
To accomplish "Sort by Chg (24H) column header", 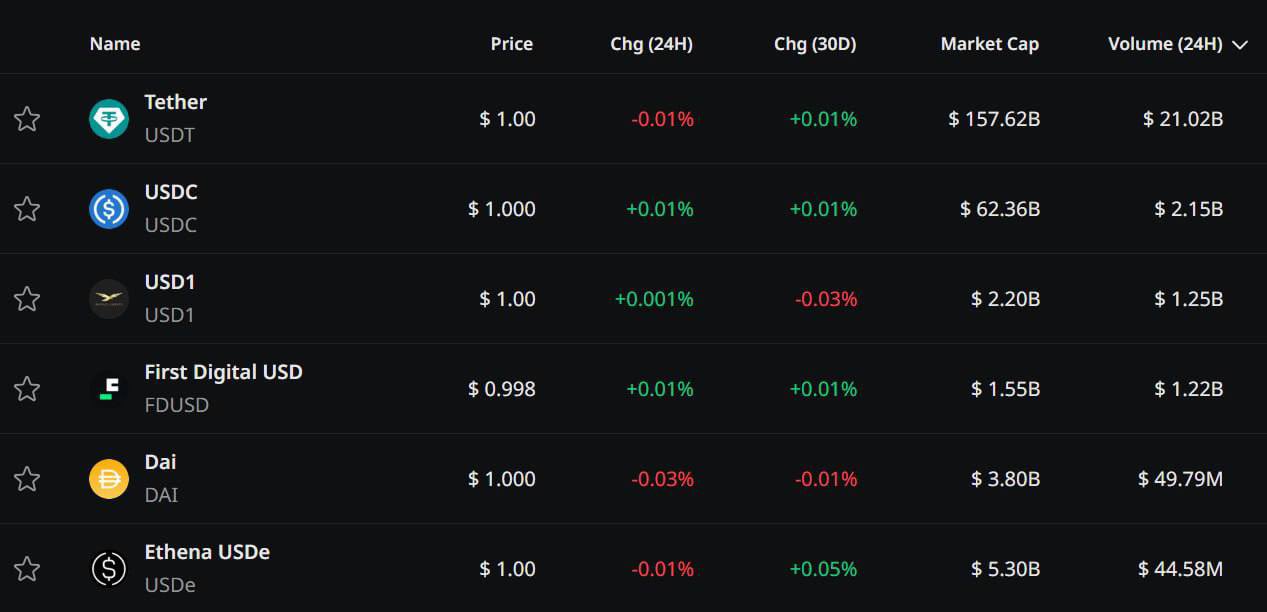I will pos(651,44).
